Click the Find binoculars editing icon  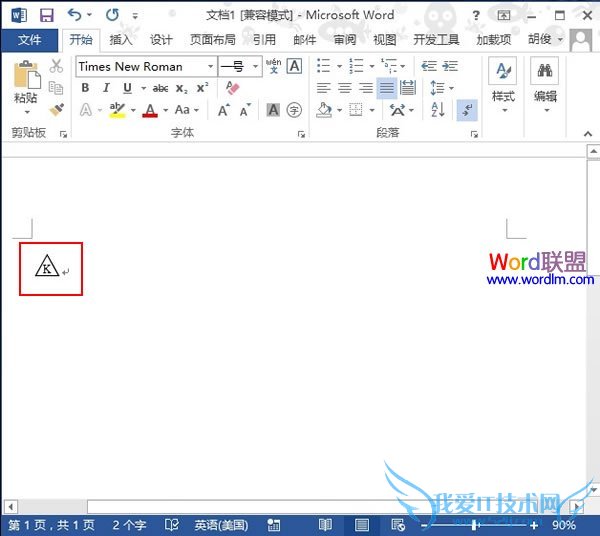545,70
